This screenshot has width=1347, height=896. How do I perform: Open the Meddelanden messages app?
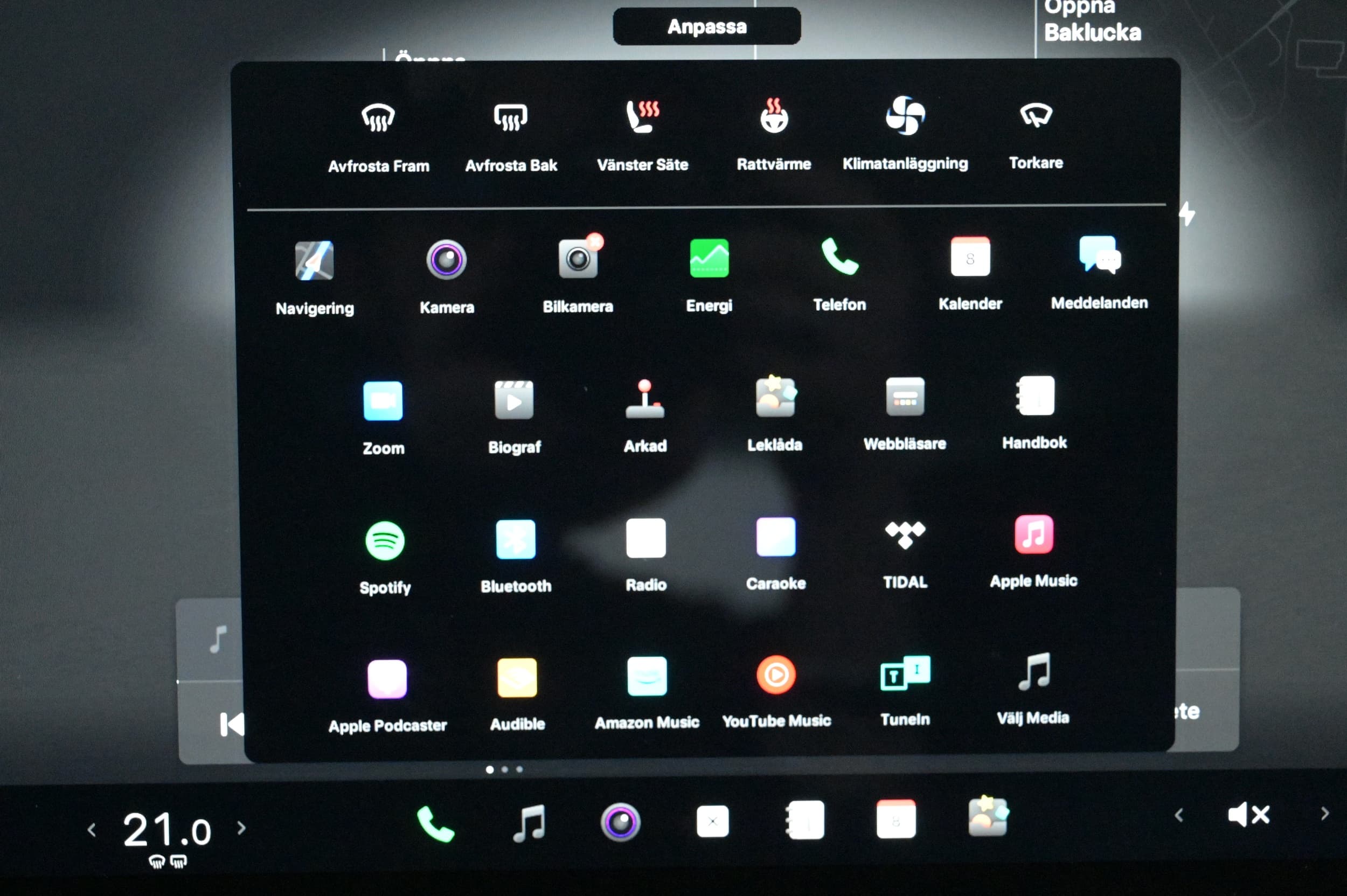(x=1100, y=255)
